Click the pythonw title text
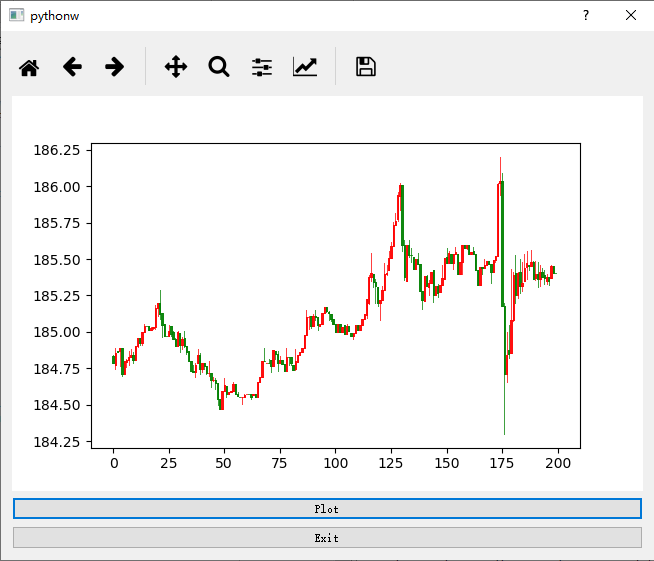Image resolution: width=654 pixels, height=561 pixels. [x=54, y=16]
